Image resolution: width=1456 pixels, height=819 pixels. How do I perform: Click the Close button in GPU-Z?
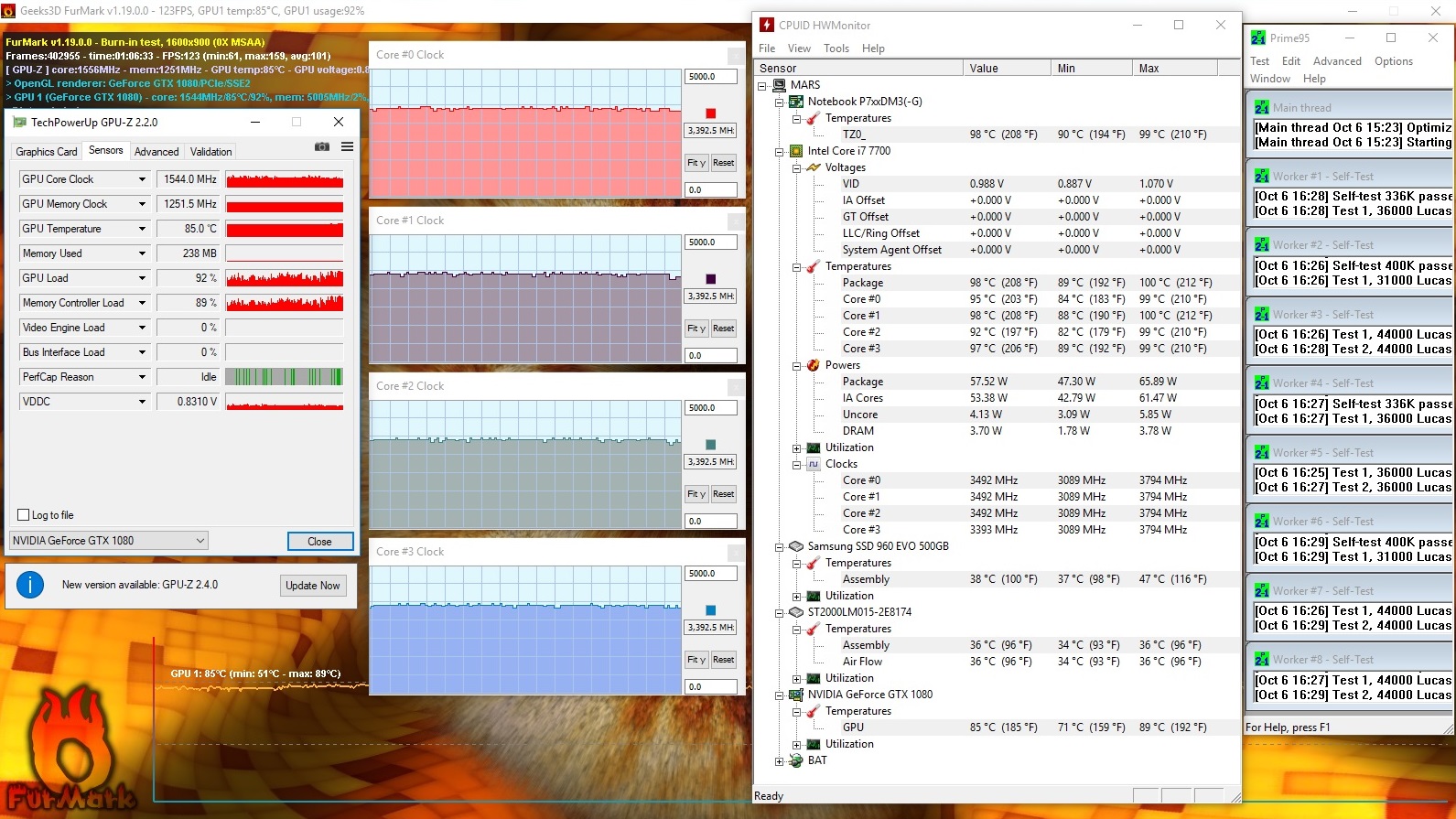tap(319, 542)
